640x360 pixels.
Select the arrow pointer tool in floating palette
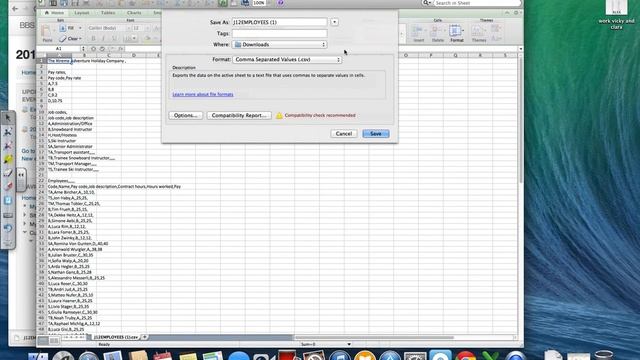8,118
